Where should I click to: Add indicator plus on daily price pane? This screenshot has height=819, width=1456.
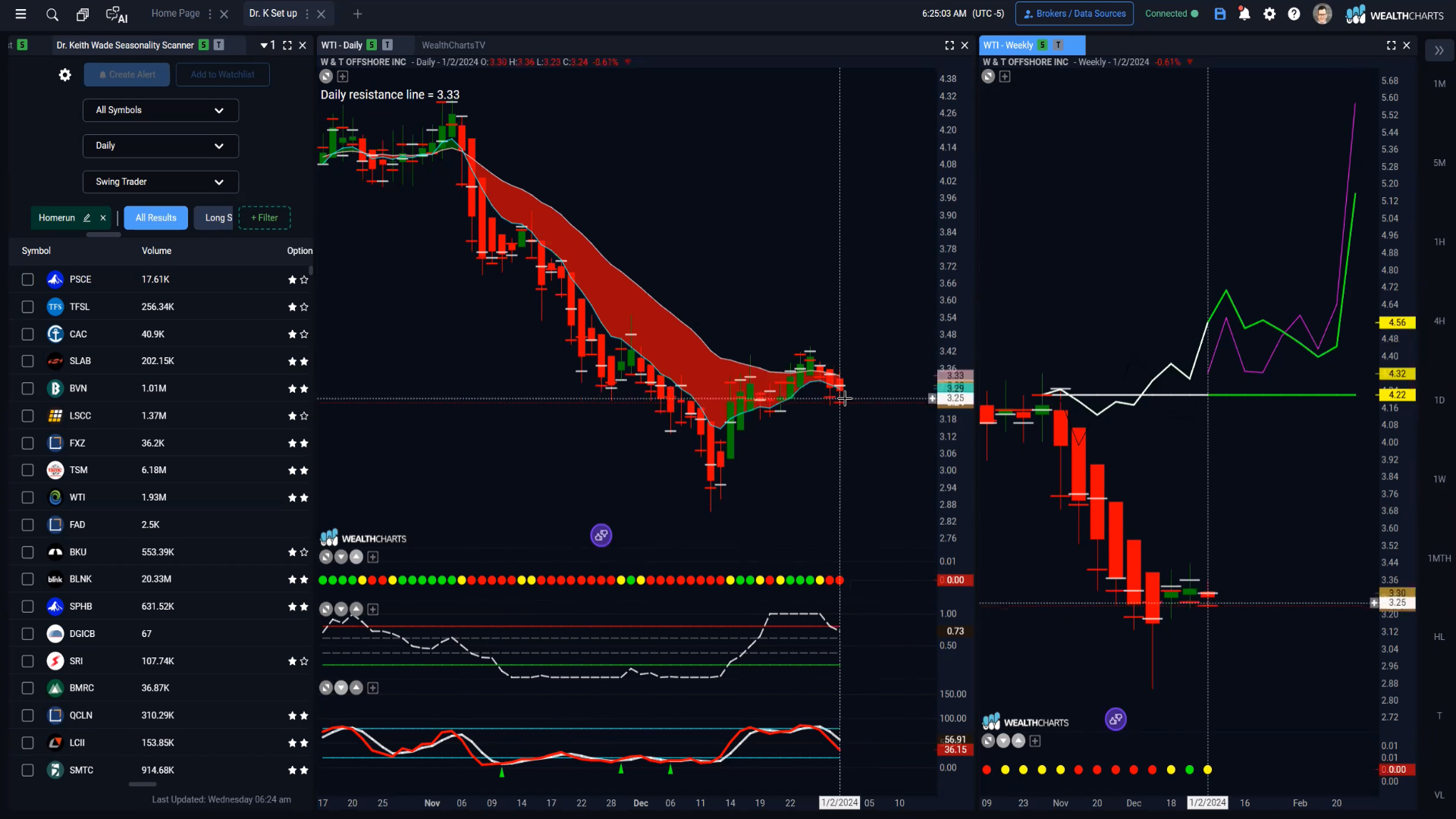[343, 77]
